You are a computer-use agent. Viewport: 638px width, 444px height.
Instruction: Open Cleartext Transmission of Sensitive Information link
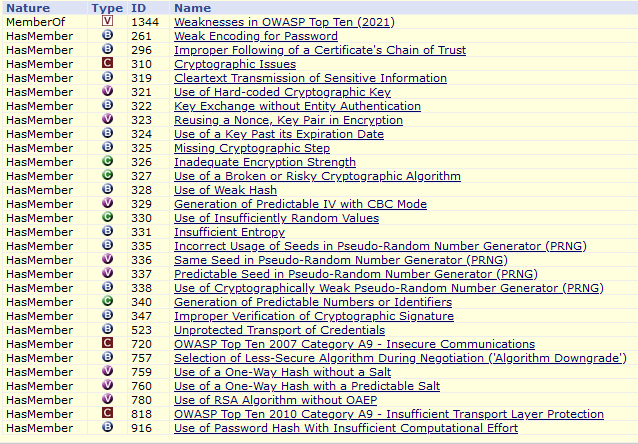[310, 78]
